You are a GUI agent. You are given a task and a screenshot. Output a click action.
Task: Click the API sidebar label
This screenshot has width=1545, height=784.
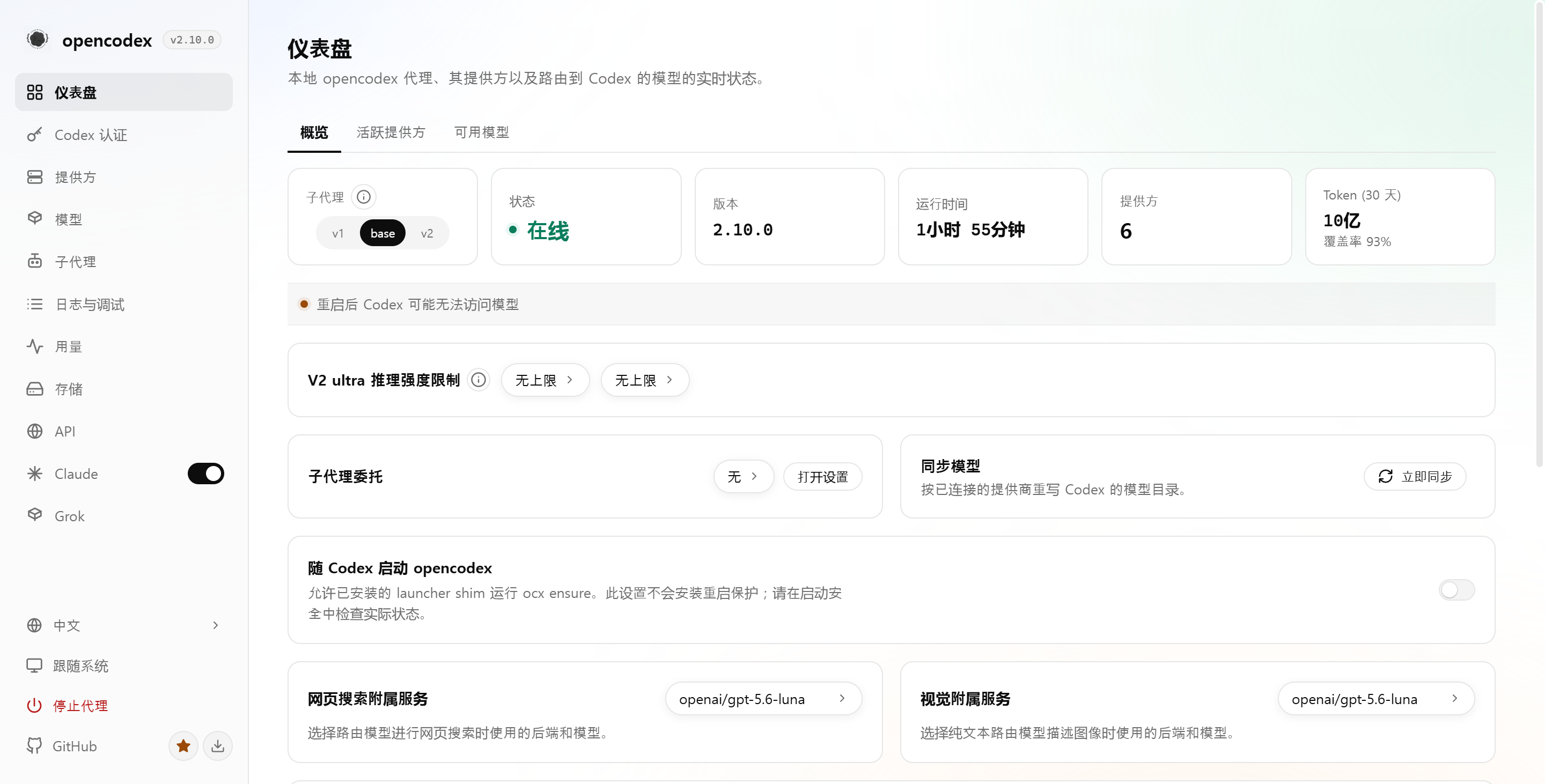65,431
